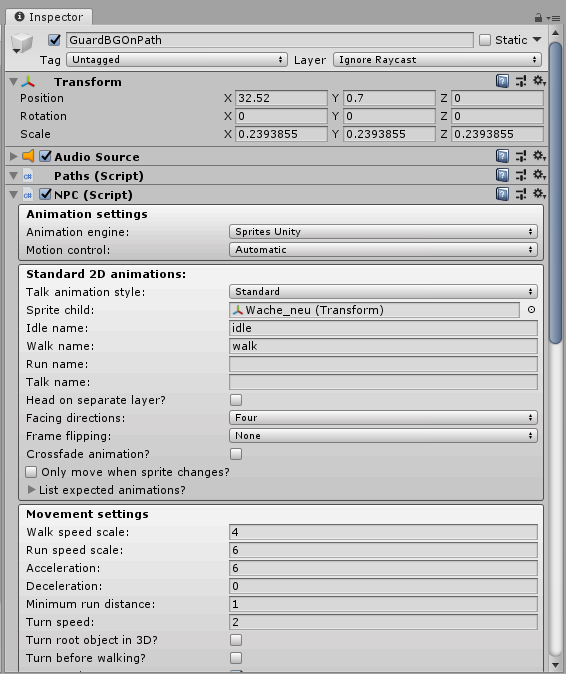Open the Frame flipping dropdown
Screen dimensions: 566x674
click(383, 436)
